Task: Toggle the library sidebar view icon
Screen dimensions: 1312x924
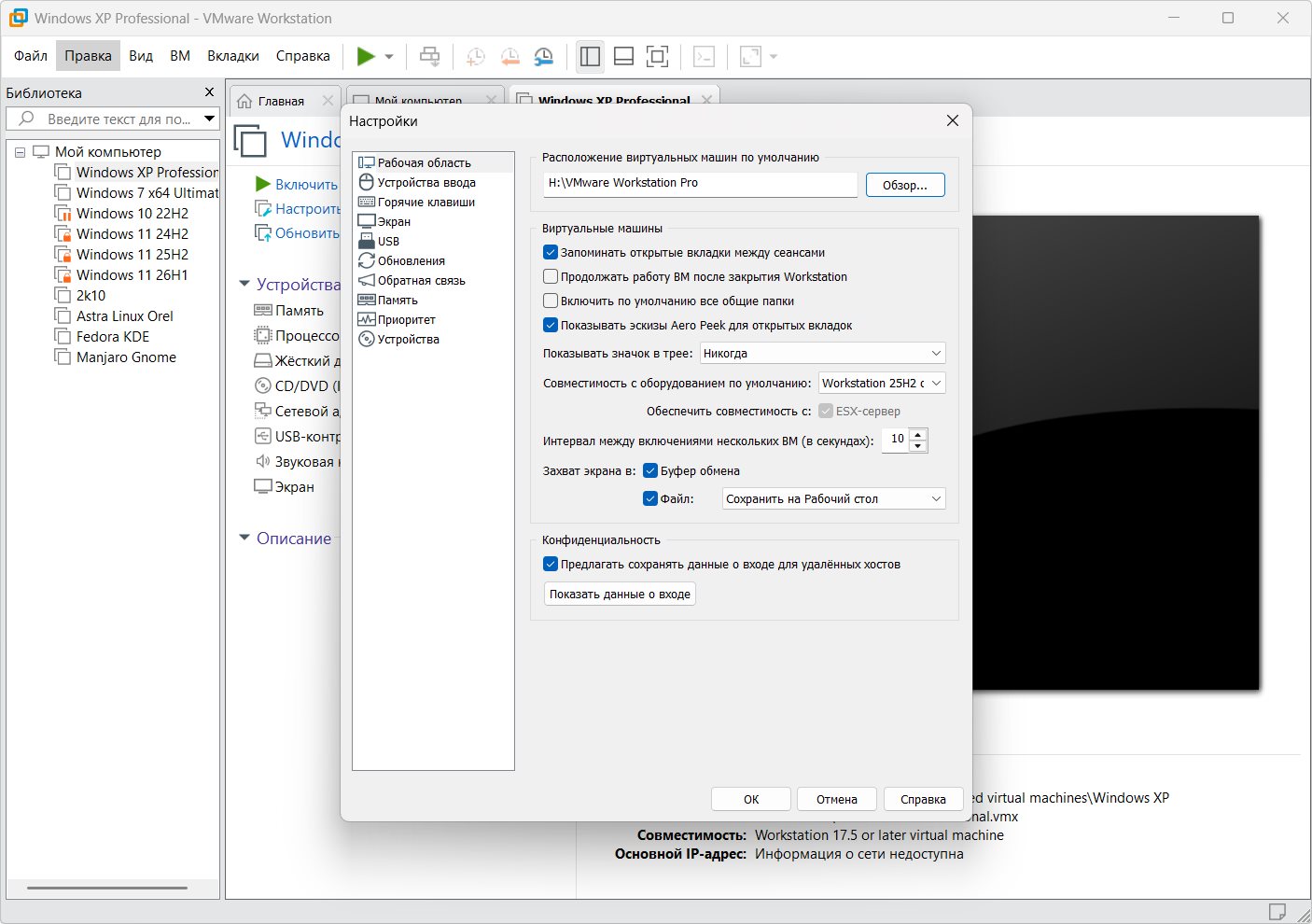Action: (x=590, y=57)
